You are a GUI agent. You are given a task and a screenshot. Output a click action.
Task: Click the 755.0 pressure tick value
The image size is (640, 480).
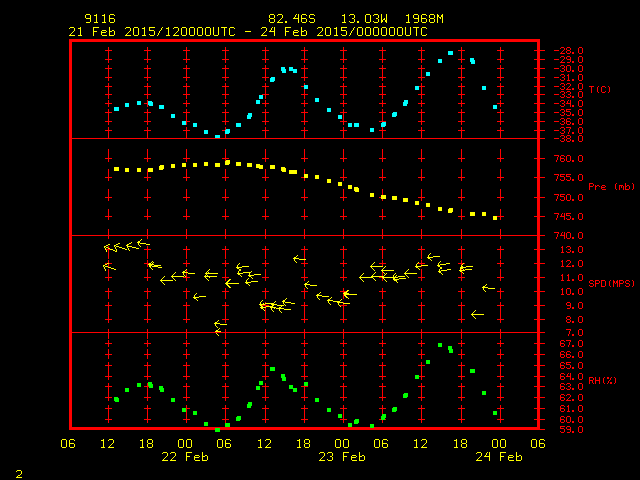(x=568, y=178)
